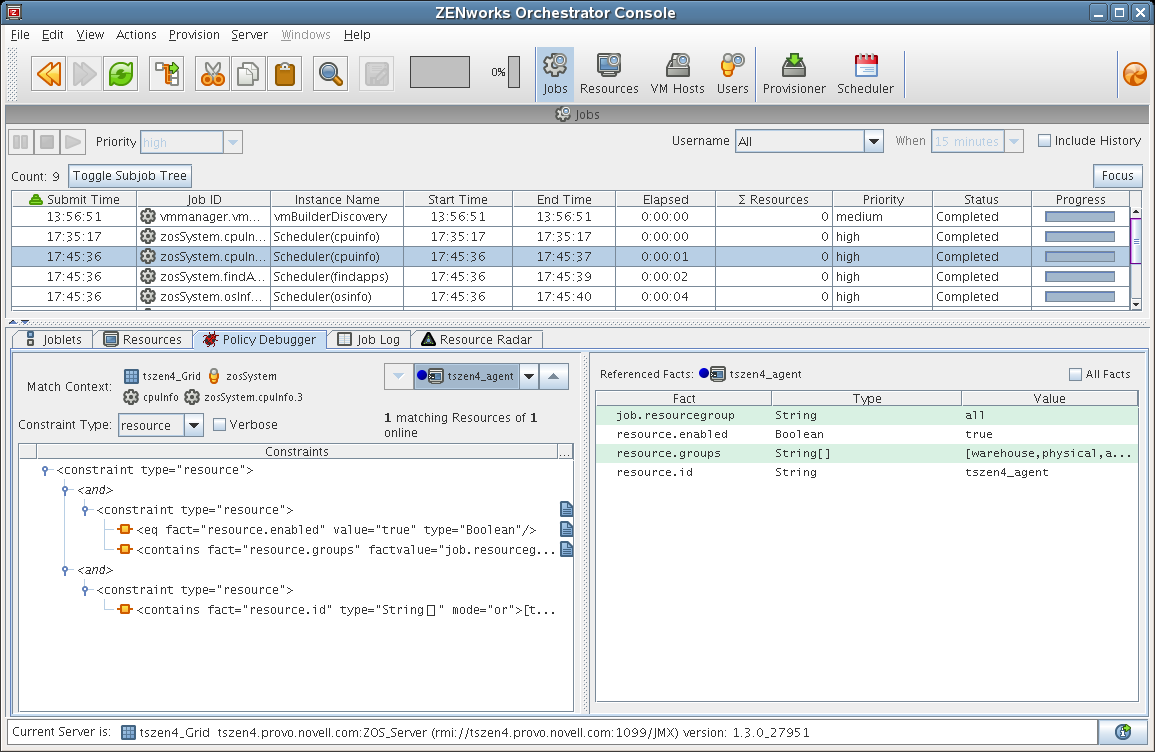Click the info icon in the status bar
This screenshot has width=1155, height=752.
point(1123,731)
